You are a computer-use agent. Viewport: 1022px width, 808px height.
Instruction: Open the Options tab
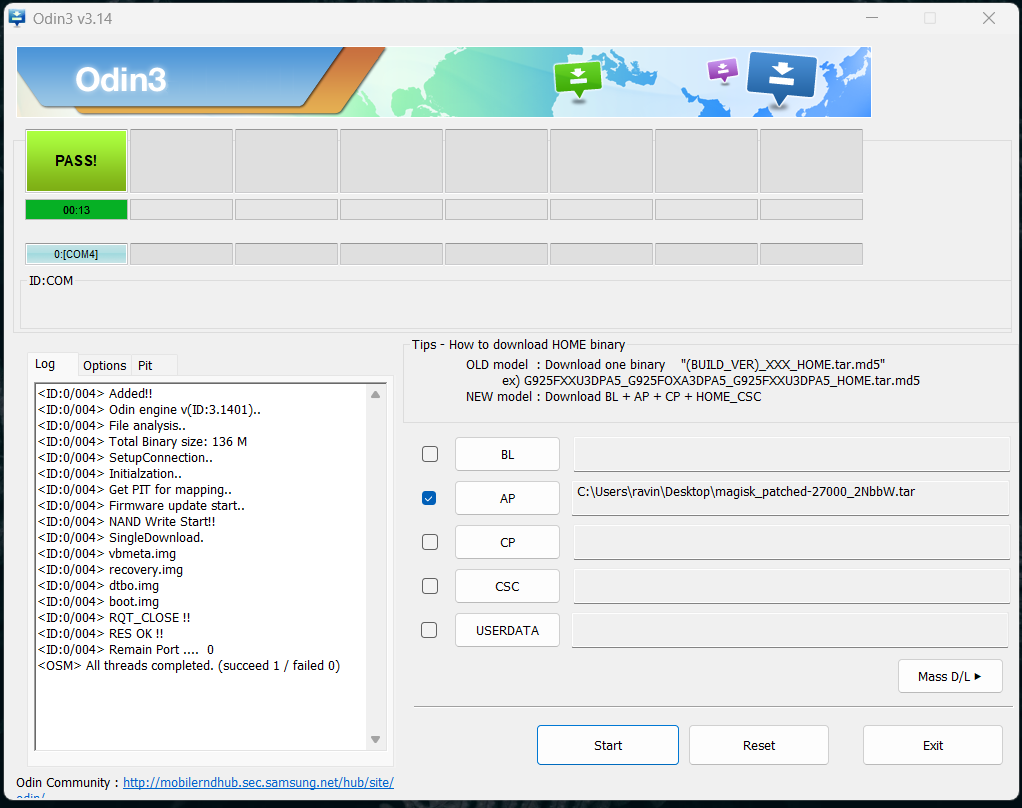click(104, 366)
